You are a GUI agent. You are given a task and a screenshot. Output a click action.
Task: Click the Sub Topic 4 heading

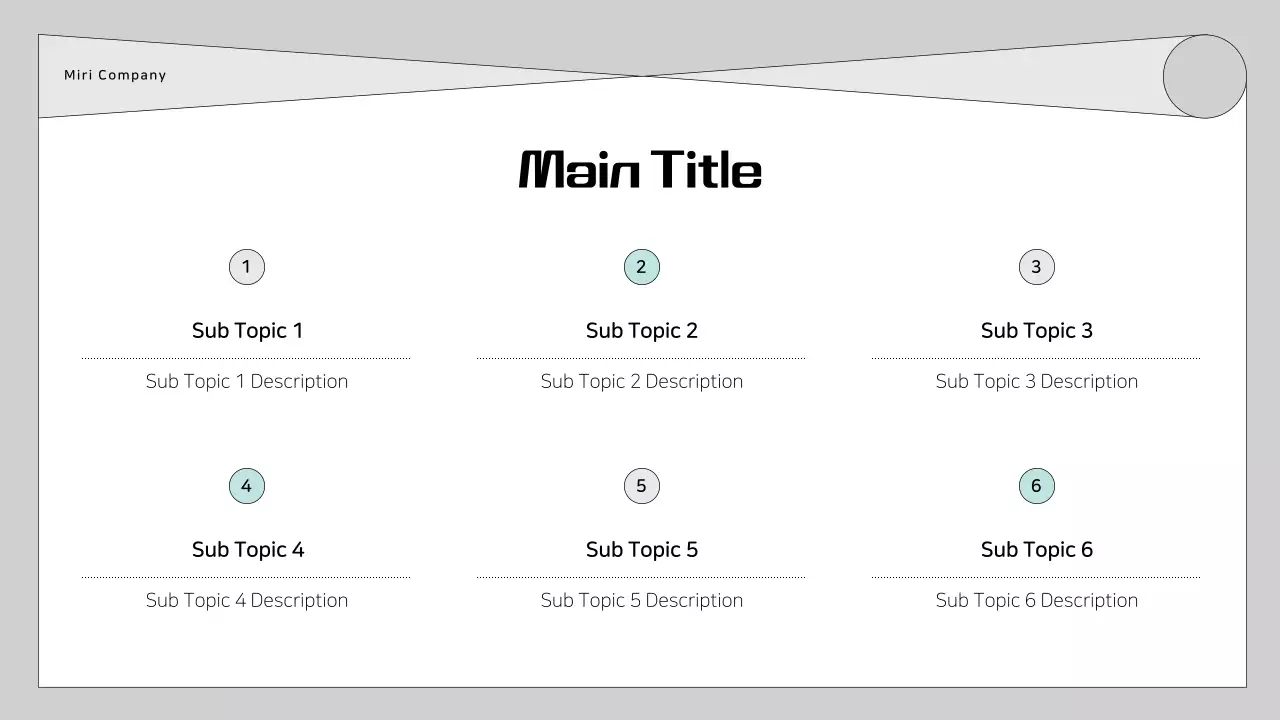click(248, 550)
